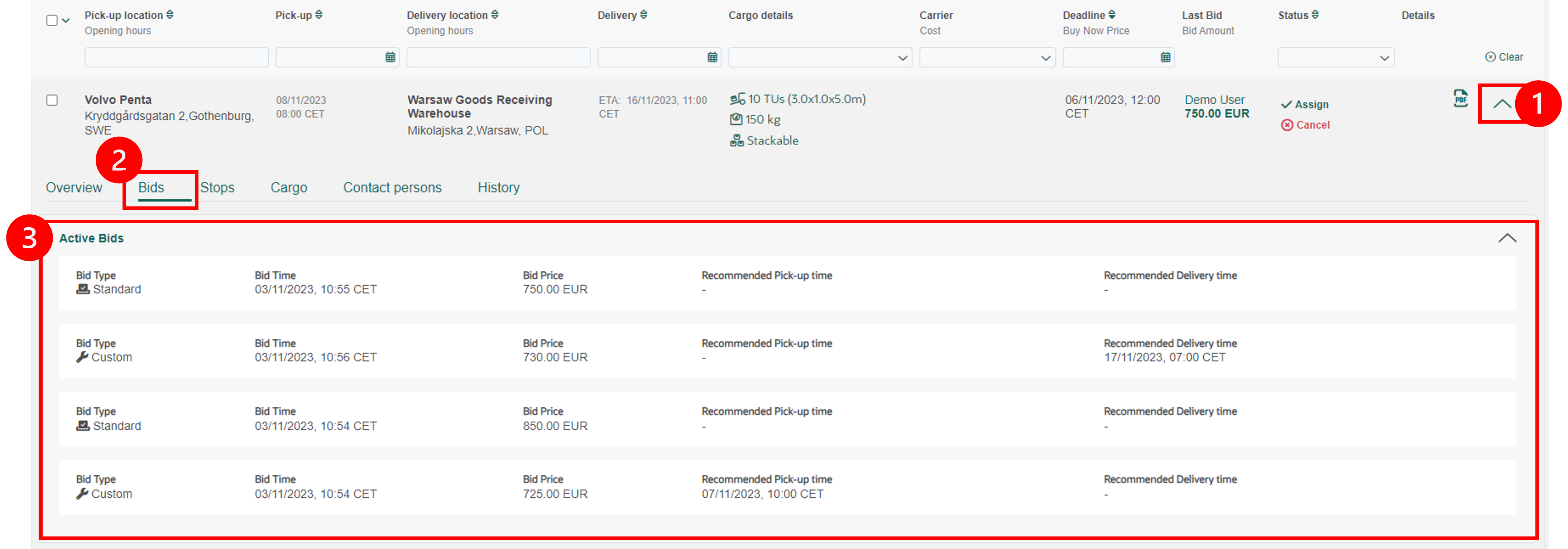Switch to the Stops tab
This screenshot has height=549, width=1568.
[x=217, y=187]
